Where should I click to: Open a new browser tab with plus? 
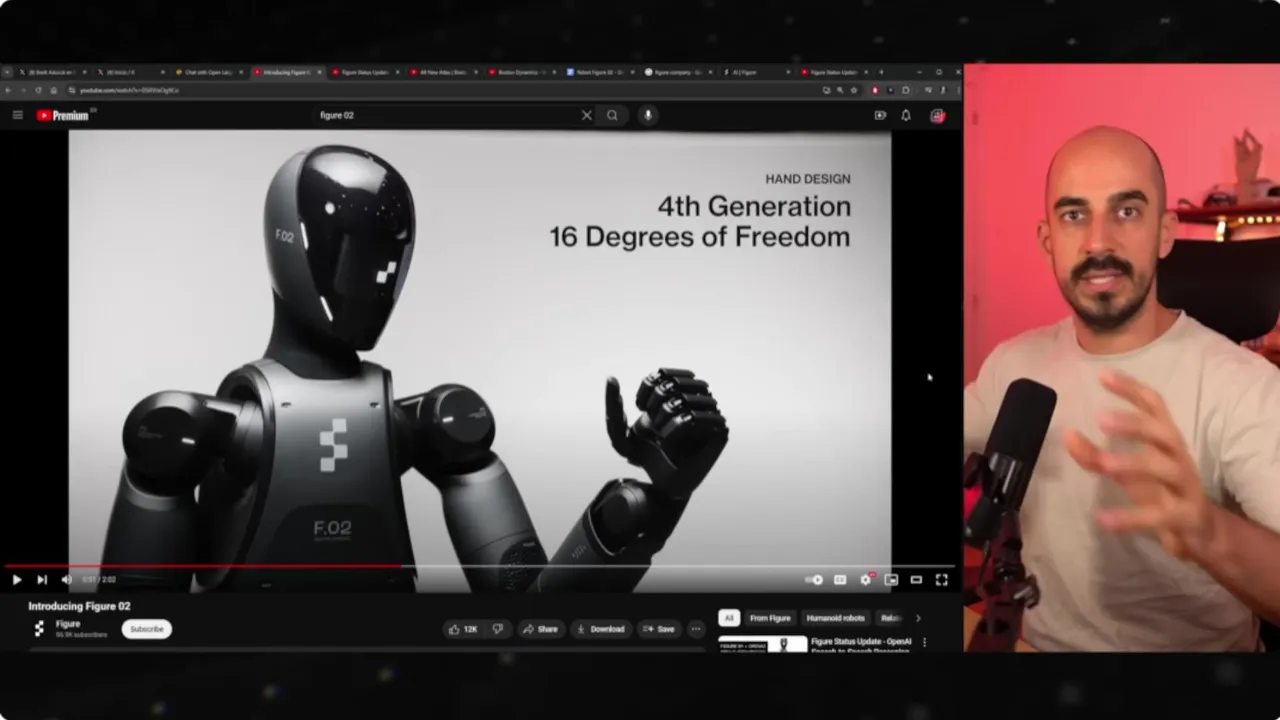click(x=881, y=72)
